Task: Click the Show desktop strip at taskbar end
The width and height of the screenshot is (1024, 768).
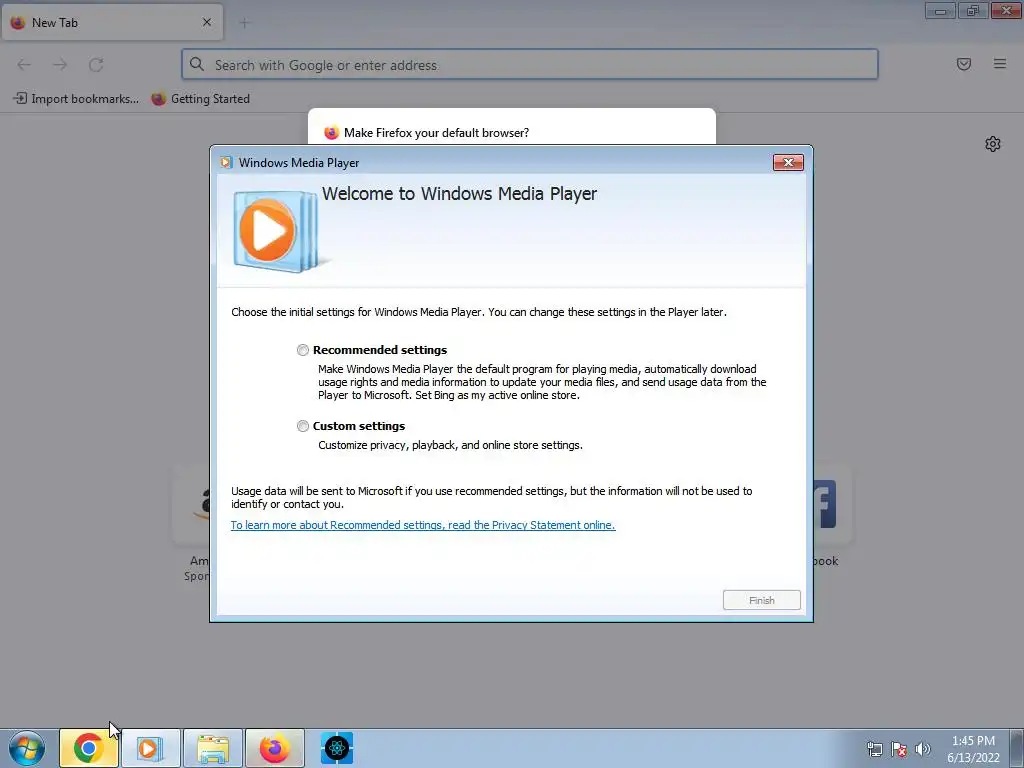Action: coord(1017,748)
